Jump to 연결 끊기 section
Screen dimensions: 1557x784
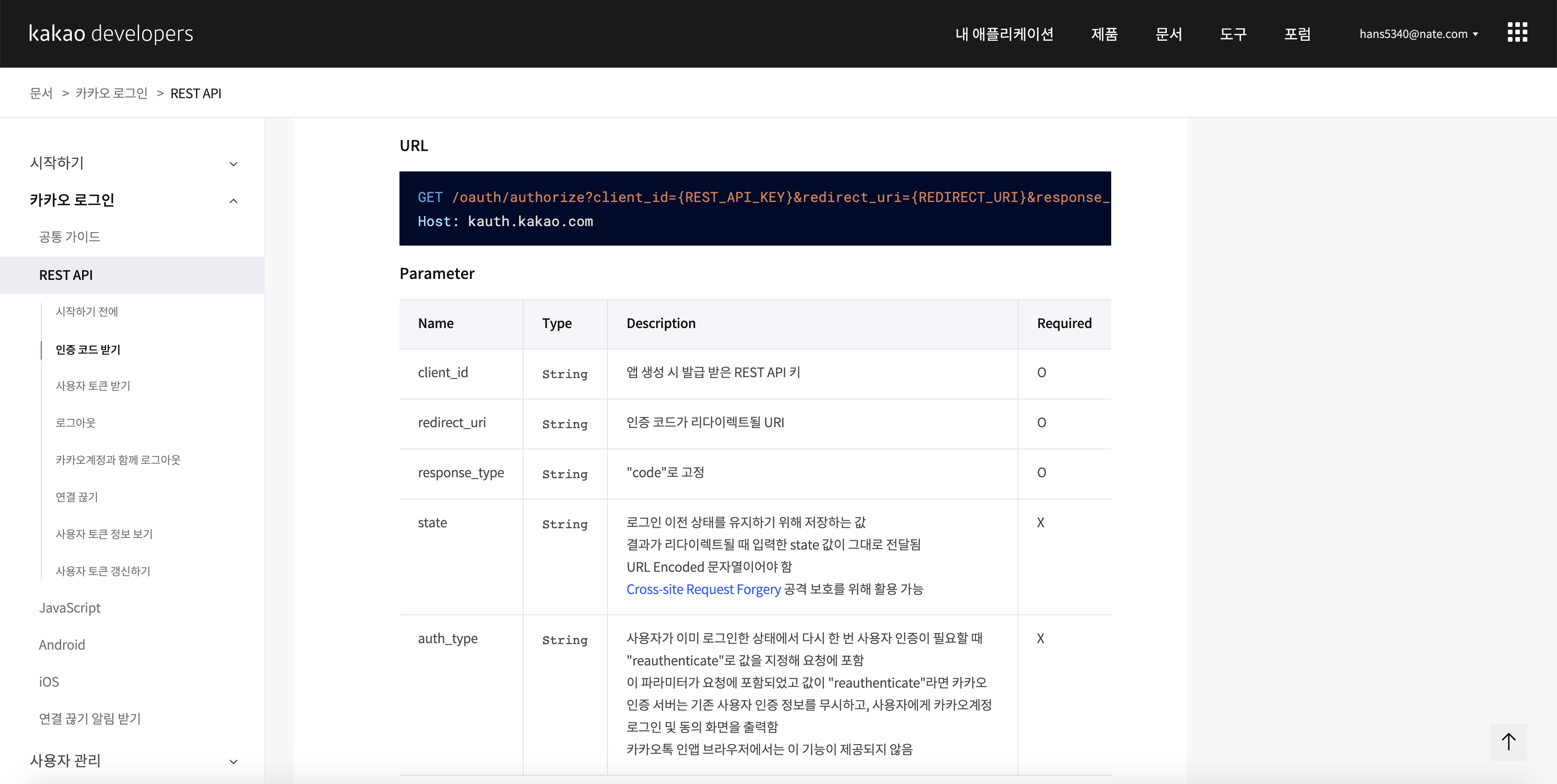[77, 497]
